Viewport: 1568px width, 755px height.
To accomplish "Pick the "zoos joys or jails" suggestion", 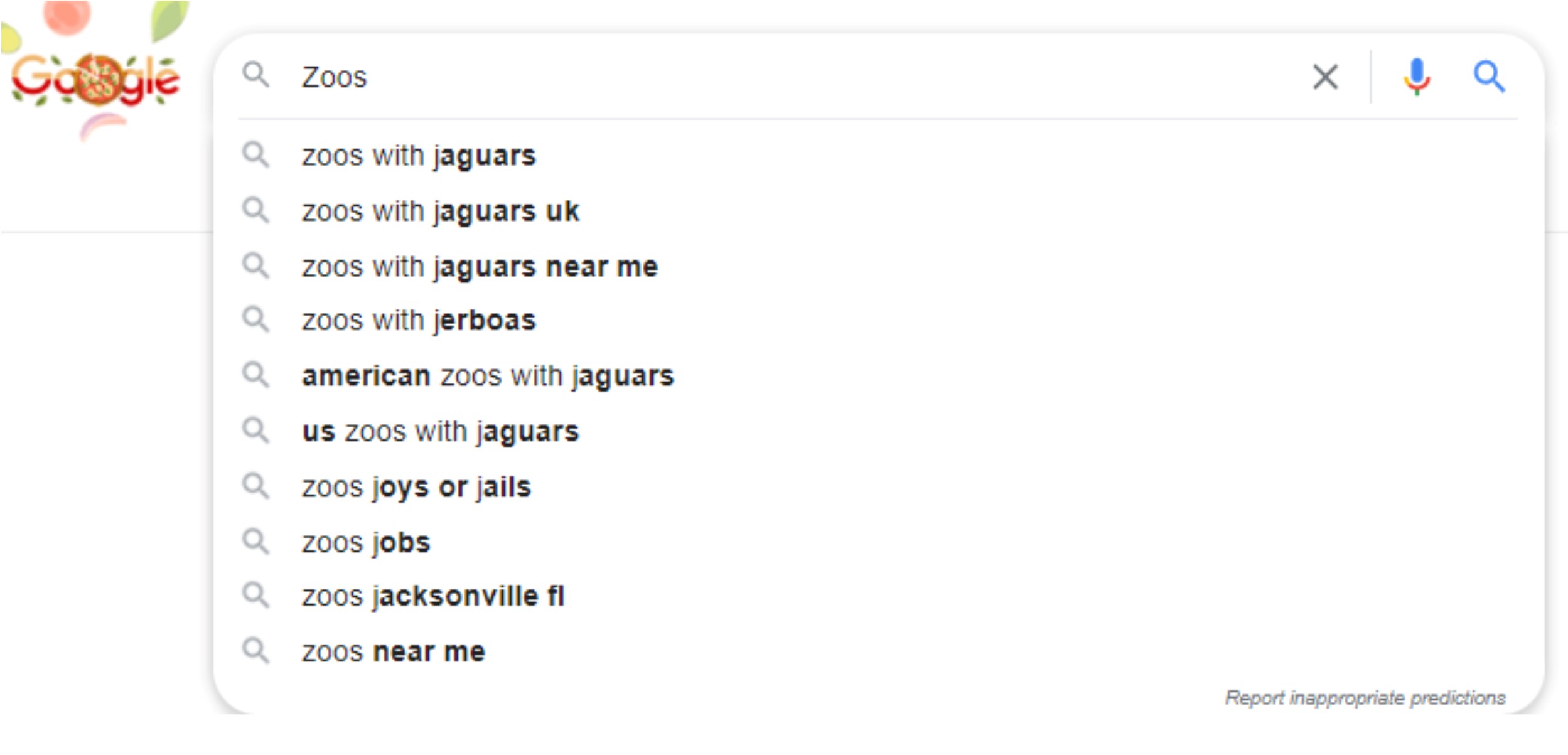I will point(416,487).
